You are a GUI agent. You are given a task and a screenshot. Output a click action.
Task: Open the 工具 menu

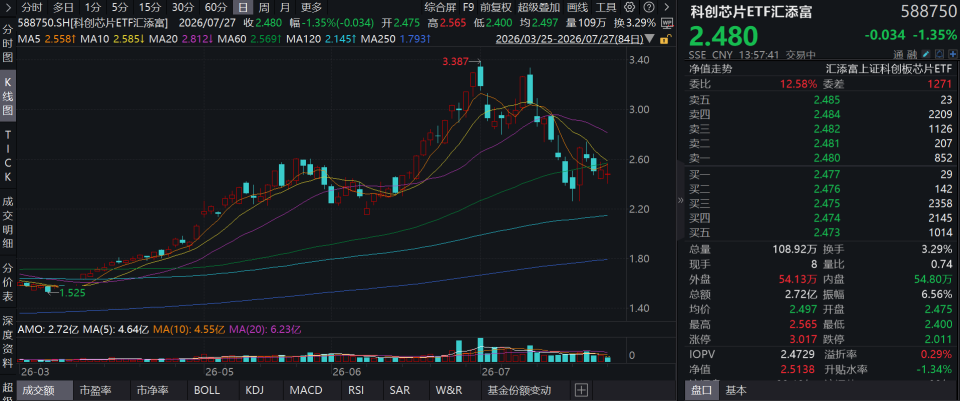coord(606,7)
